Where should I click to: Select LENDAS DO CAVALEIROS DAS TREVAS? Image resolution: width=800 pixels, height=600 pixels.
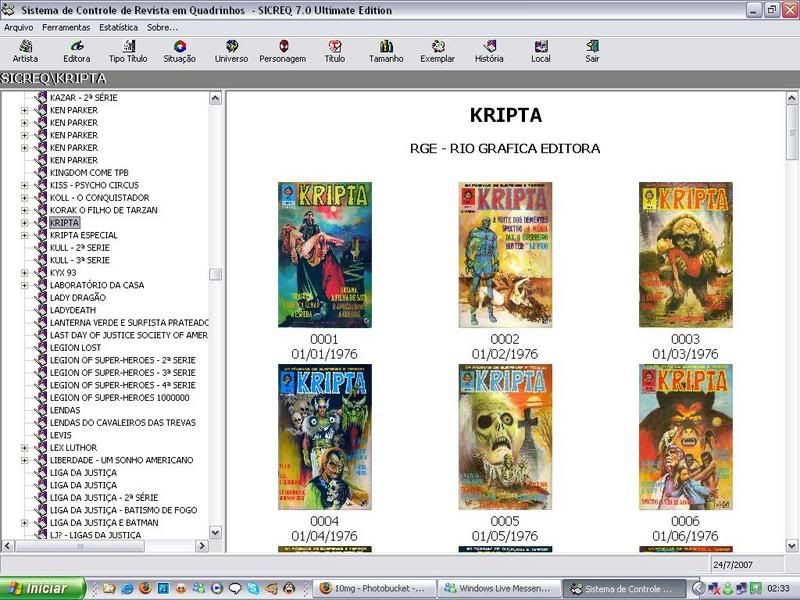tap(123, 422)
